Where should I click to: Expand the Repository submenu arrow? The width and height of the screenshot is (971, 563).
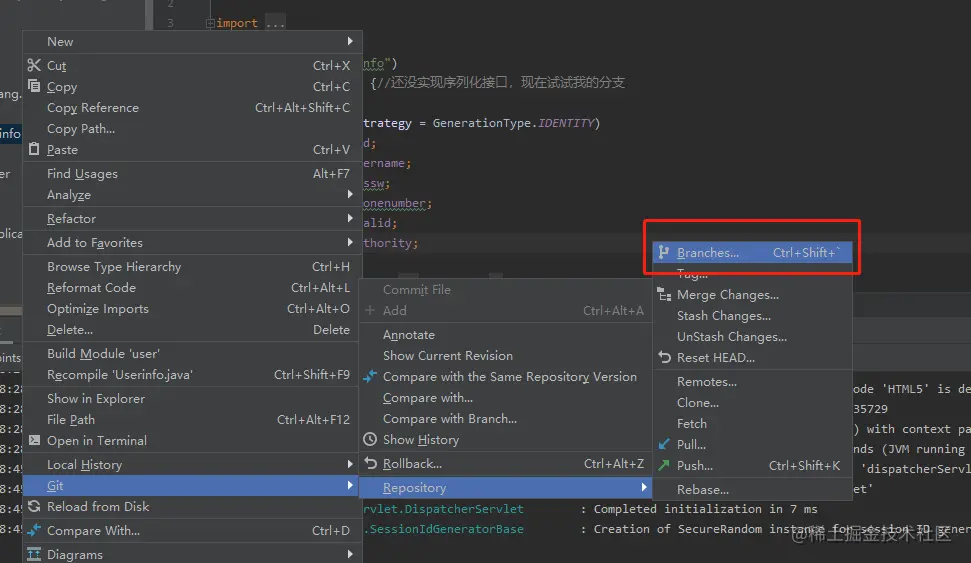[x=644, y=487]
